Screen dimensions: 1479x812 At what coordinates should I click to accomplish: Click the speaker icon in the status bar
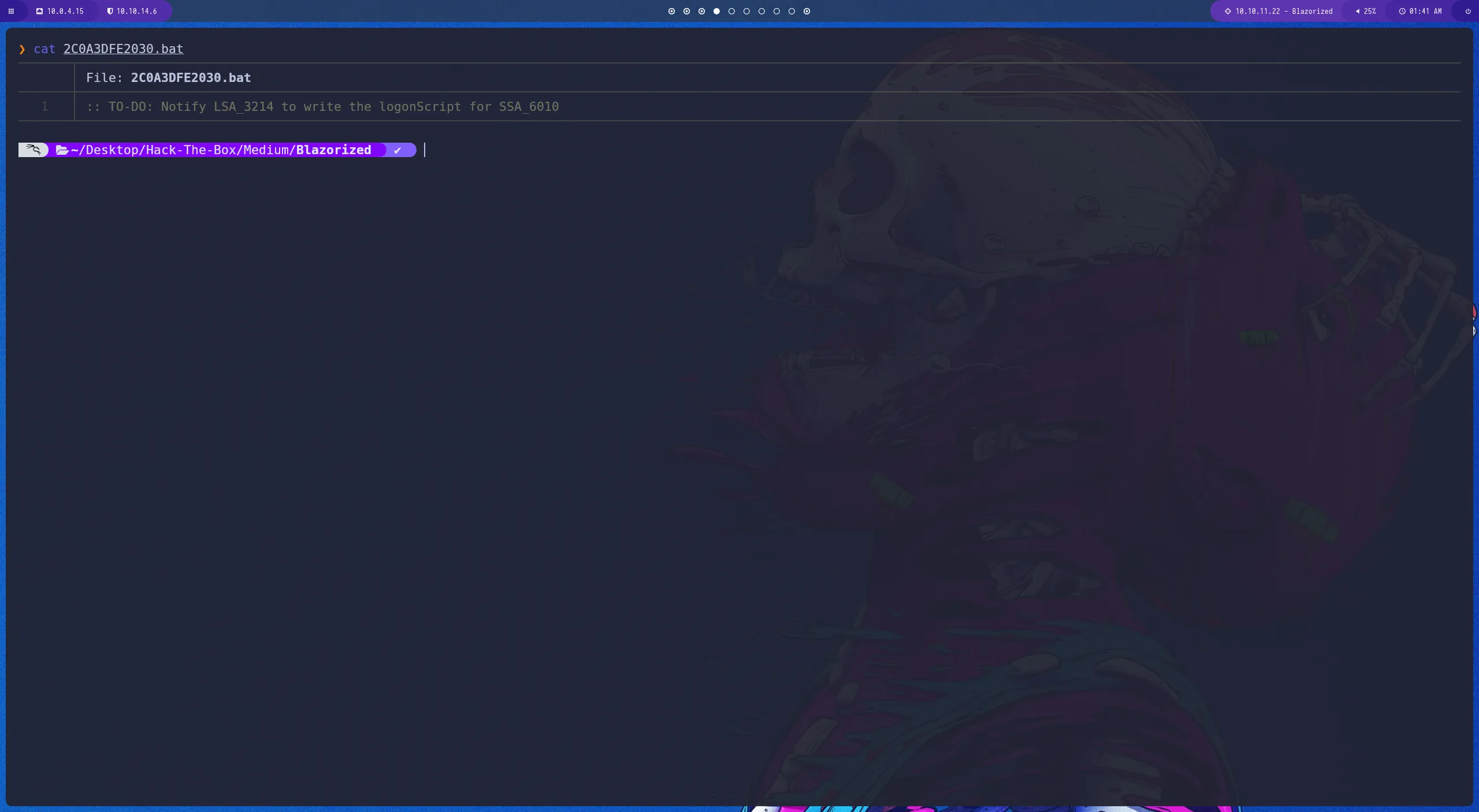tap(1357, 11)
